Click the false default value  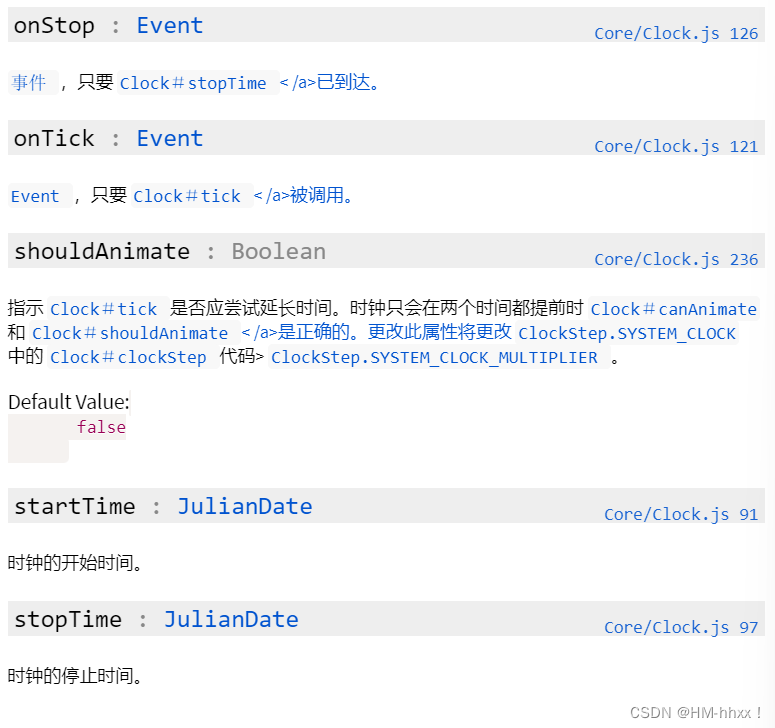click(x=101, y=427)
